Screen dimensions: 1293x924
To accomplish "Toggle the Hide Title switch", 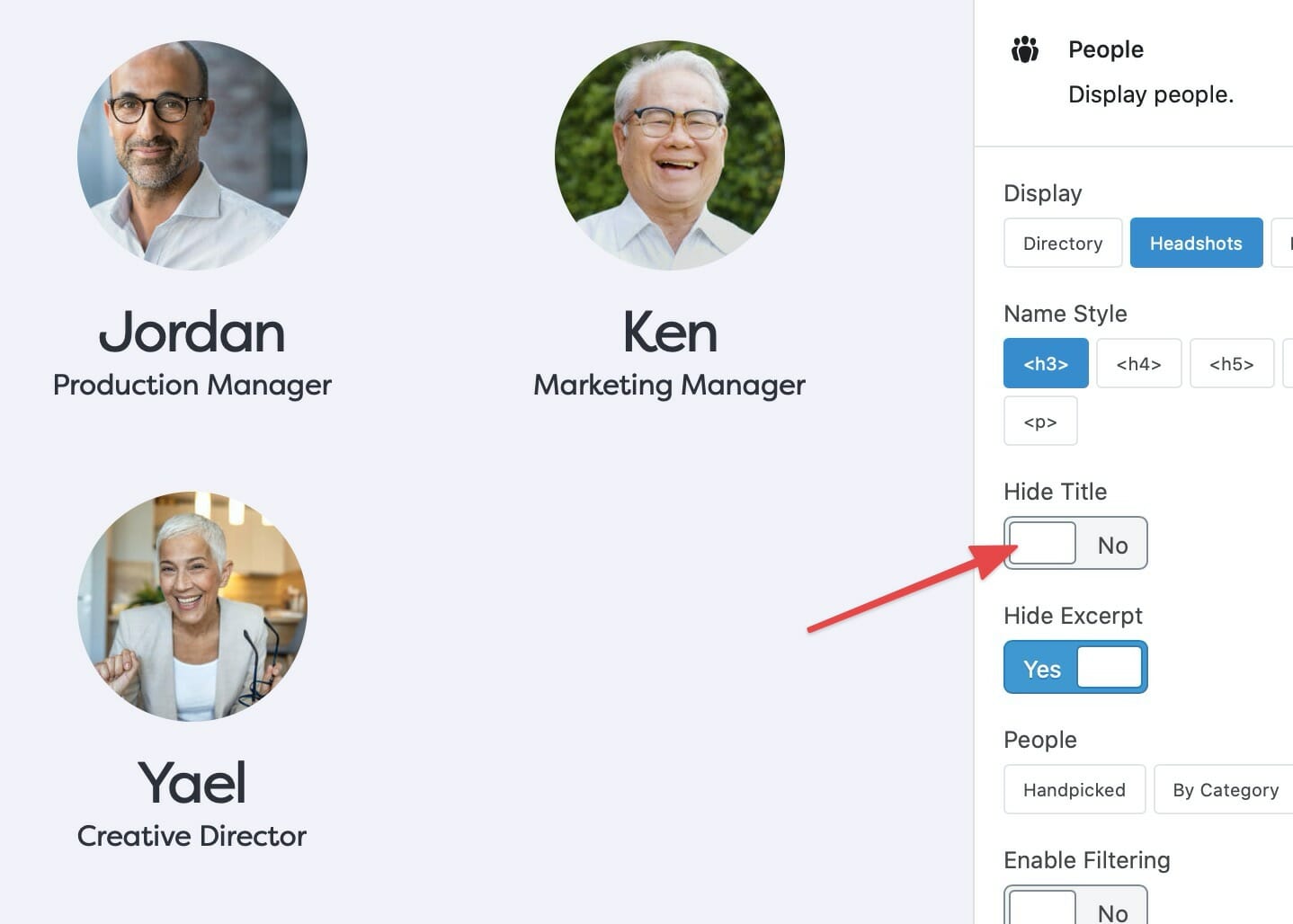I will [x=1075, y=543].
